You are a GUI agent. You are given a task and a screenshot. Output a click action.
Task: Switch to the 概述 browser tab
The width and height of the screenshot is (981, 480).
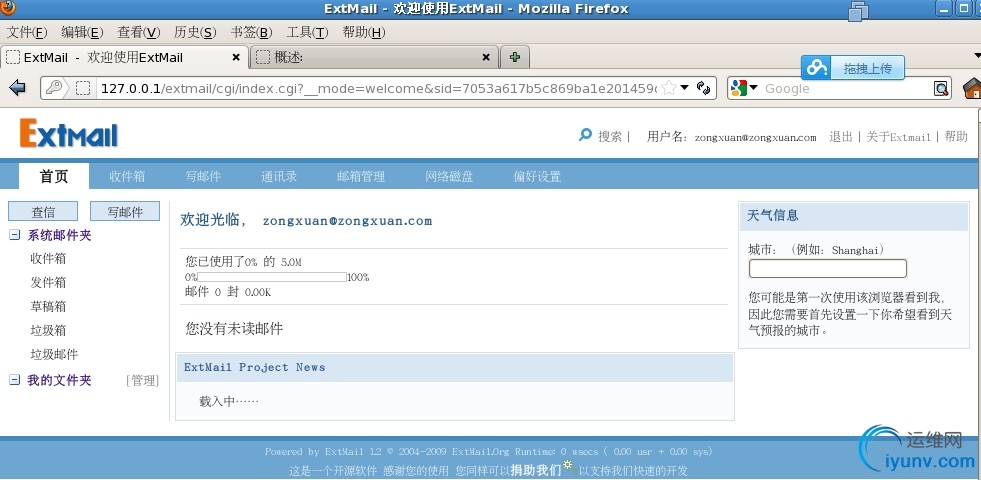click(374, 57)
